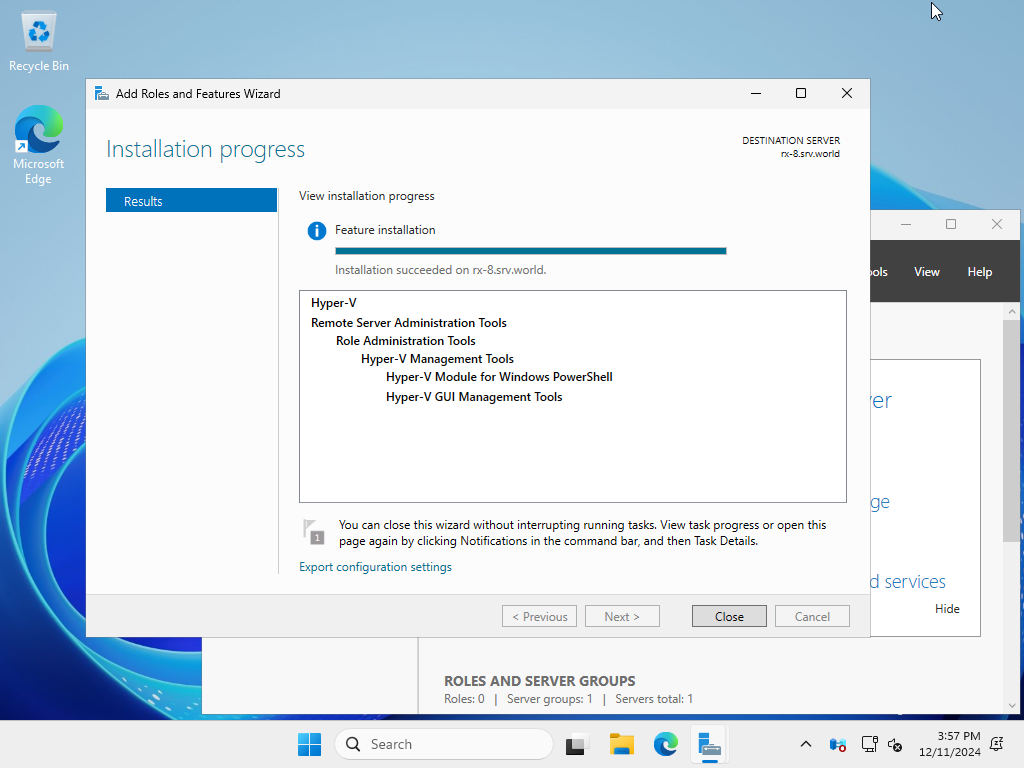
Task: Close the Server Manager window
Action: tap(997, 225)
